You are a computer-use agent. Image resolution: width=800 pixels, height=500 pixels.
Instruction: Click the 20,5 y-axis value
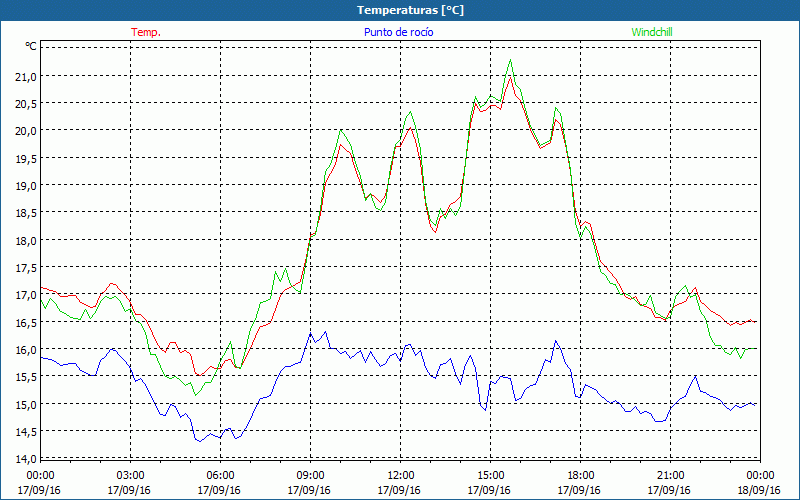[x=27, y=104]
